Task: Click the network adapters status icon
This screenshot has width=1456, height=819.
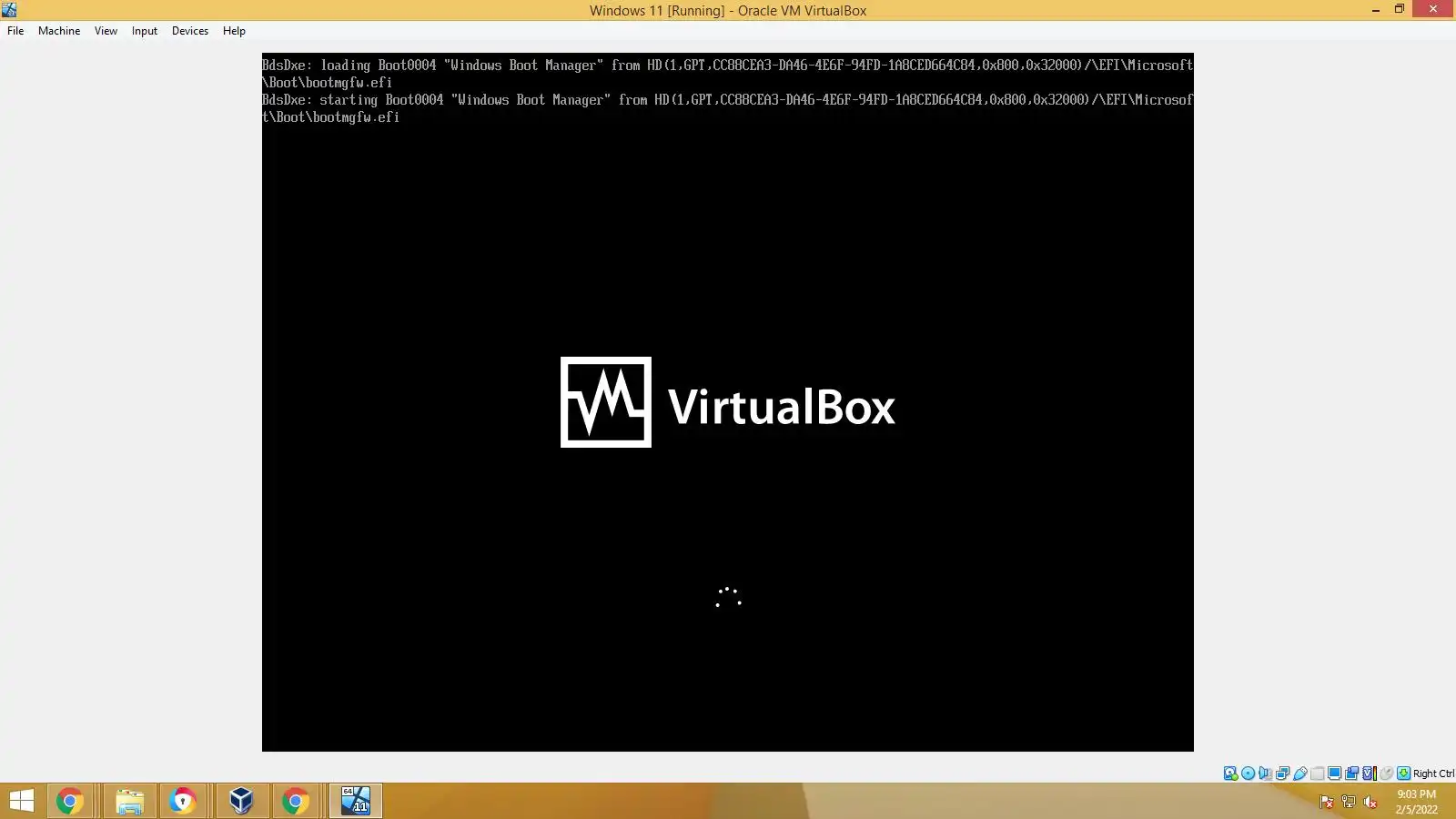Action: coord(1282,773)
